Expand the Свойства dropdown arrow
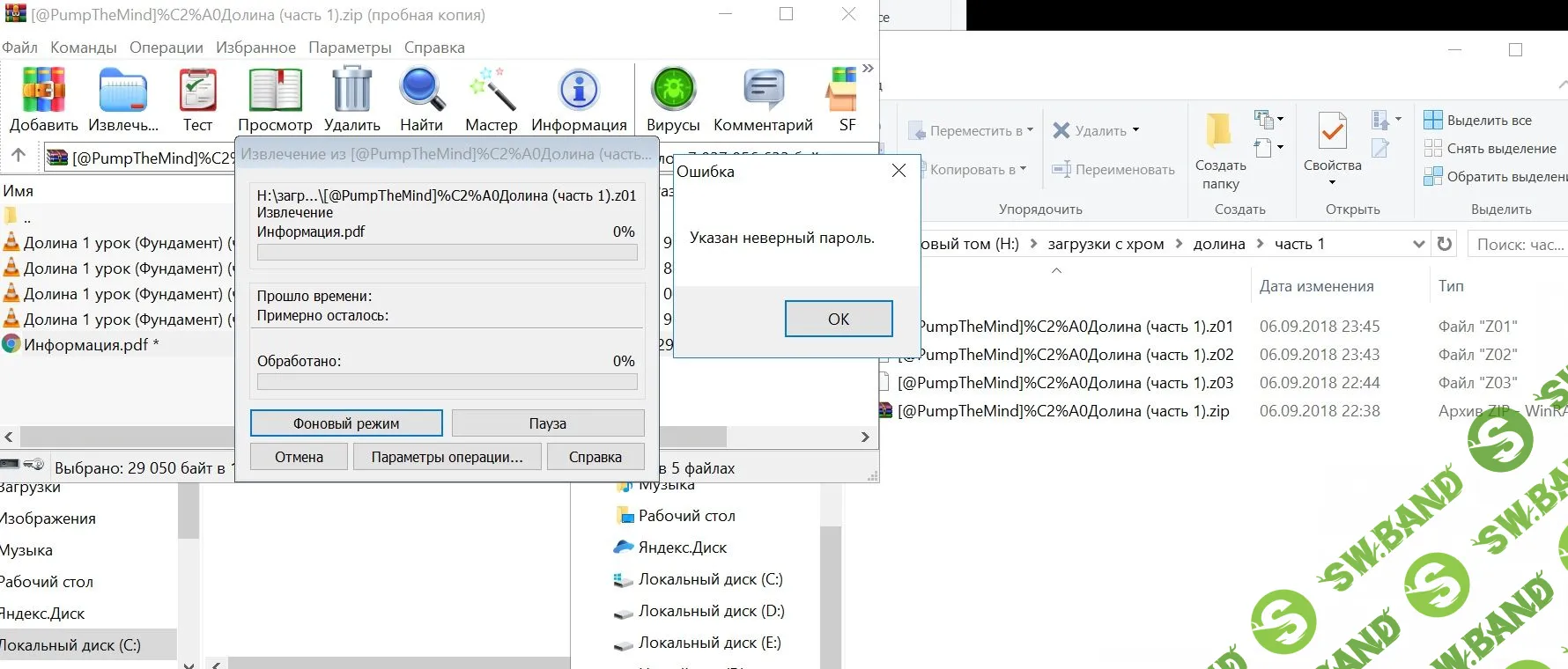Screen dimensions: 1568x669 (x=1332, y=182)
